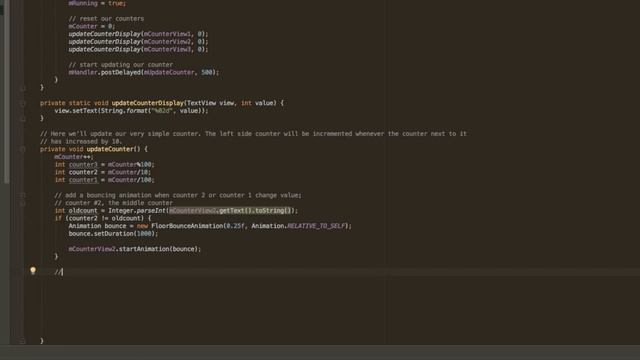
Task: Click bounce.setDuration(1000) line
Action: [113, 233]
